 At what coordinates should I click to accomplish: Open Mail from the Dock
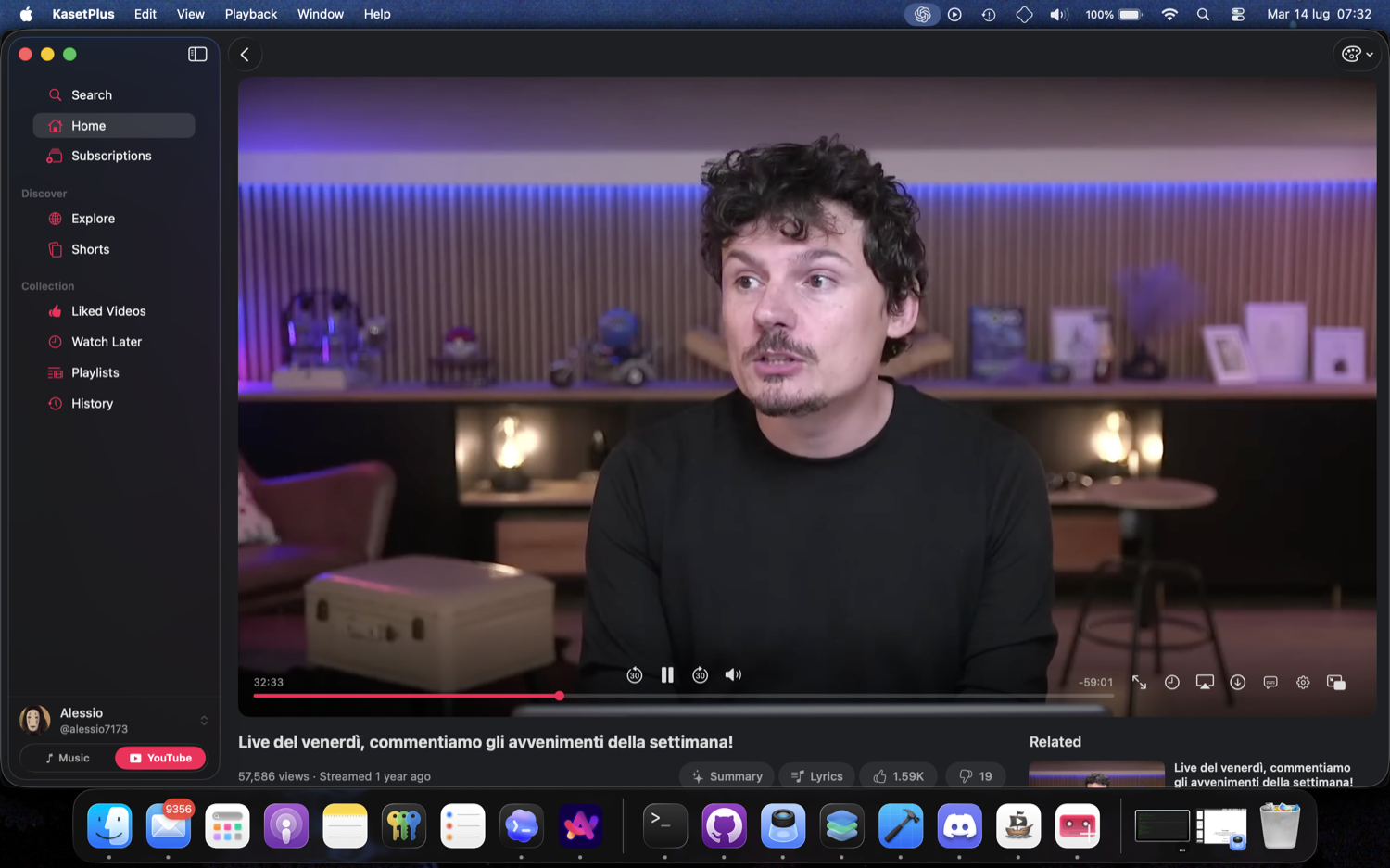coord(169,825)
